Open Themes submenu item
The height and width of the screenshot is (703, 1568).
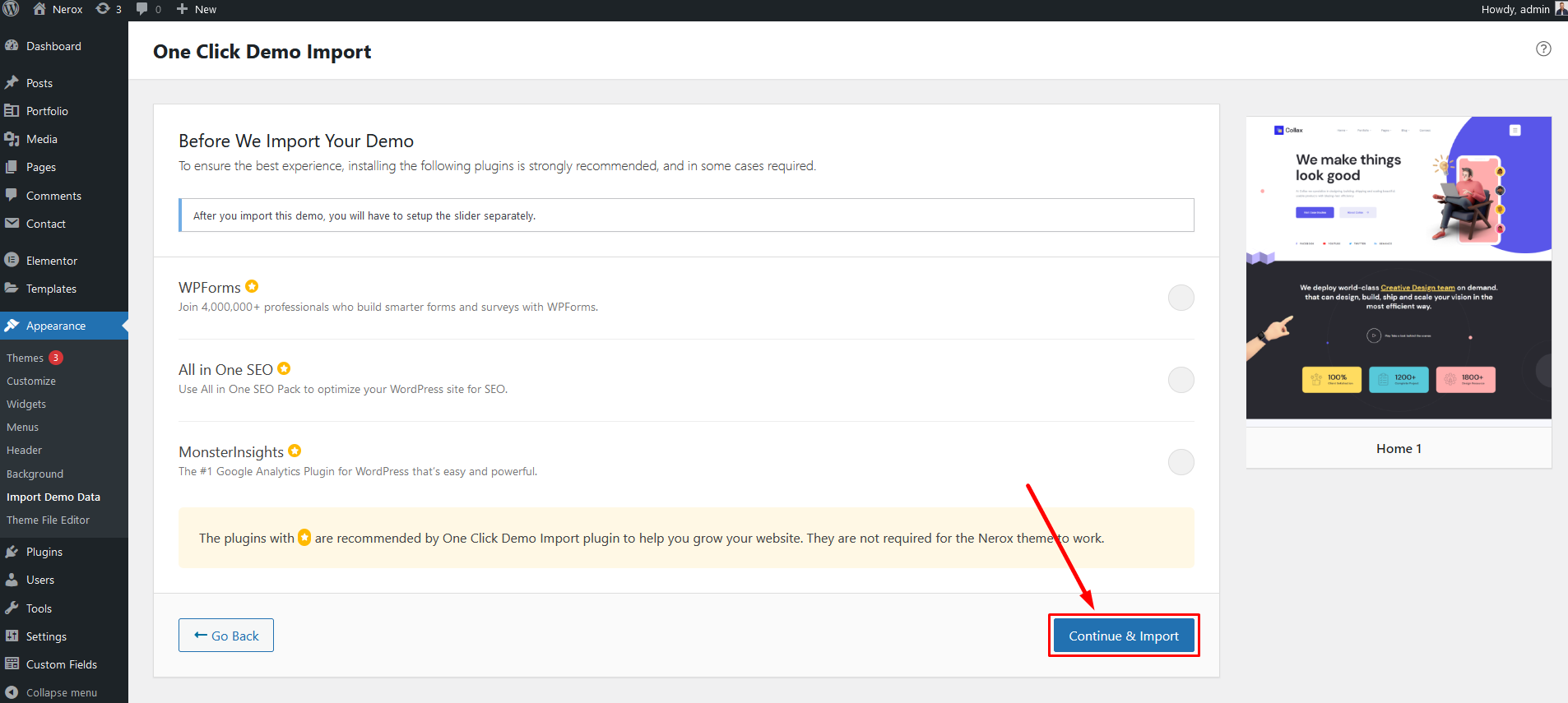pyautogui.click(x=25, y=358)
